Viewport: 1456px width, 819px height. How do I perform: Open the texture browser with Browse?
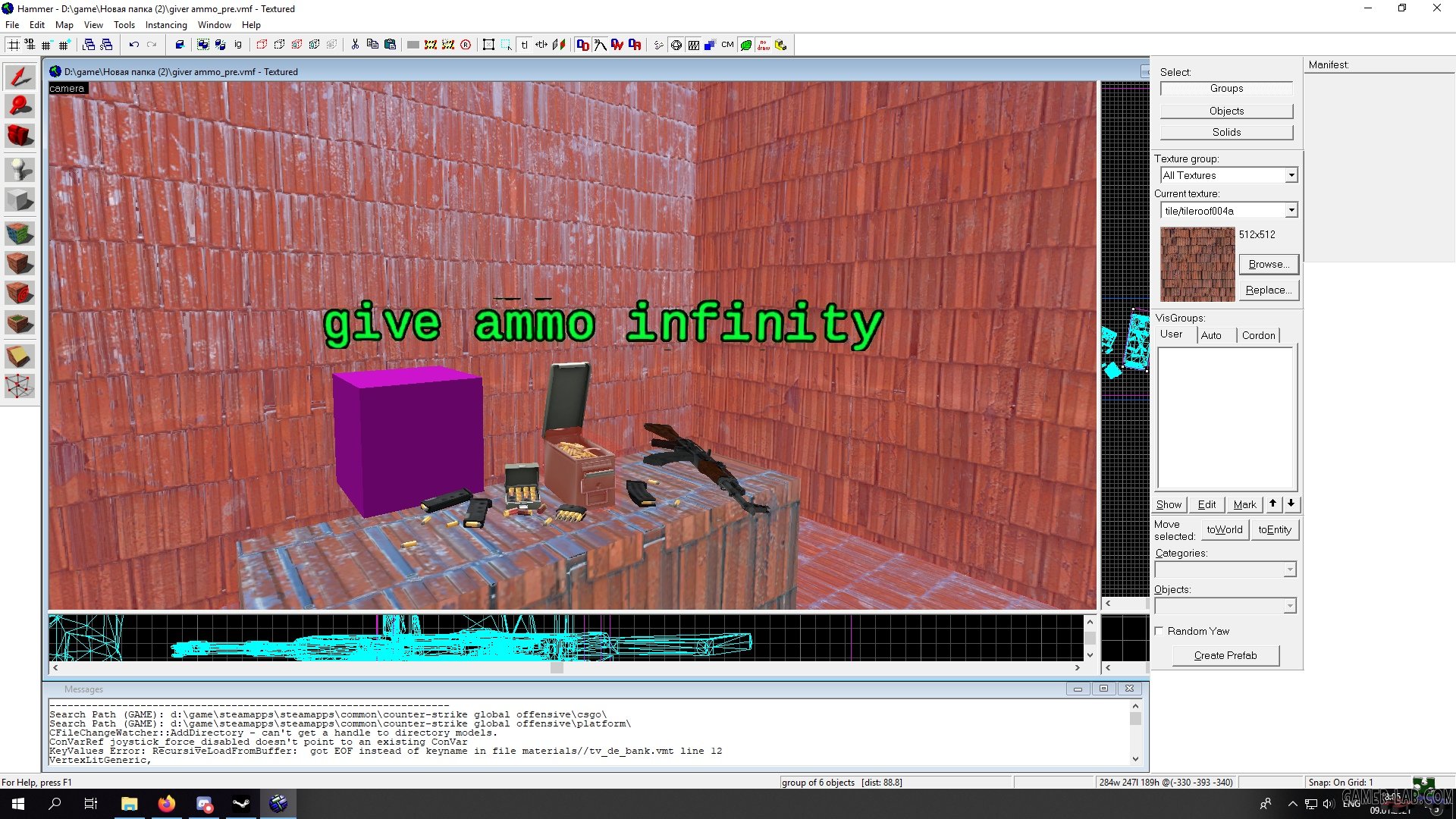pos(1269,264)
